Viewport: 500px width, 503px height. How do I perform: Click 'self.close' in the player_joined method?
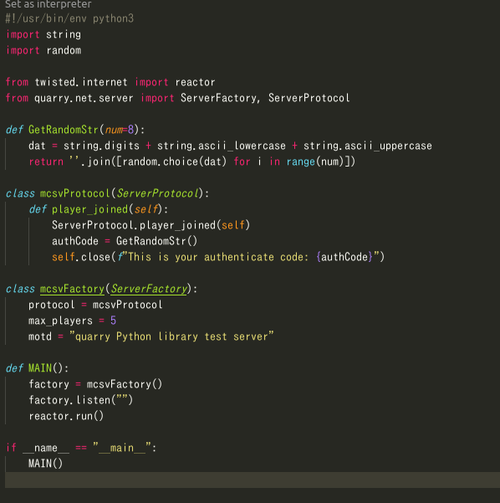pyautogui.click(x=81, y=257)
